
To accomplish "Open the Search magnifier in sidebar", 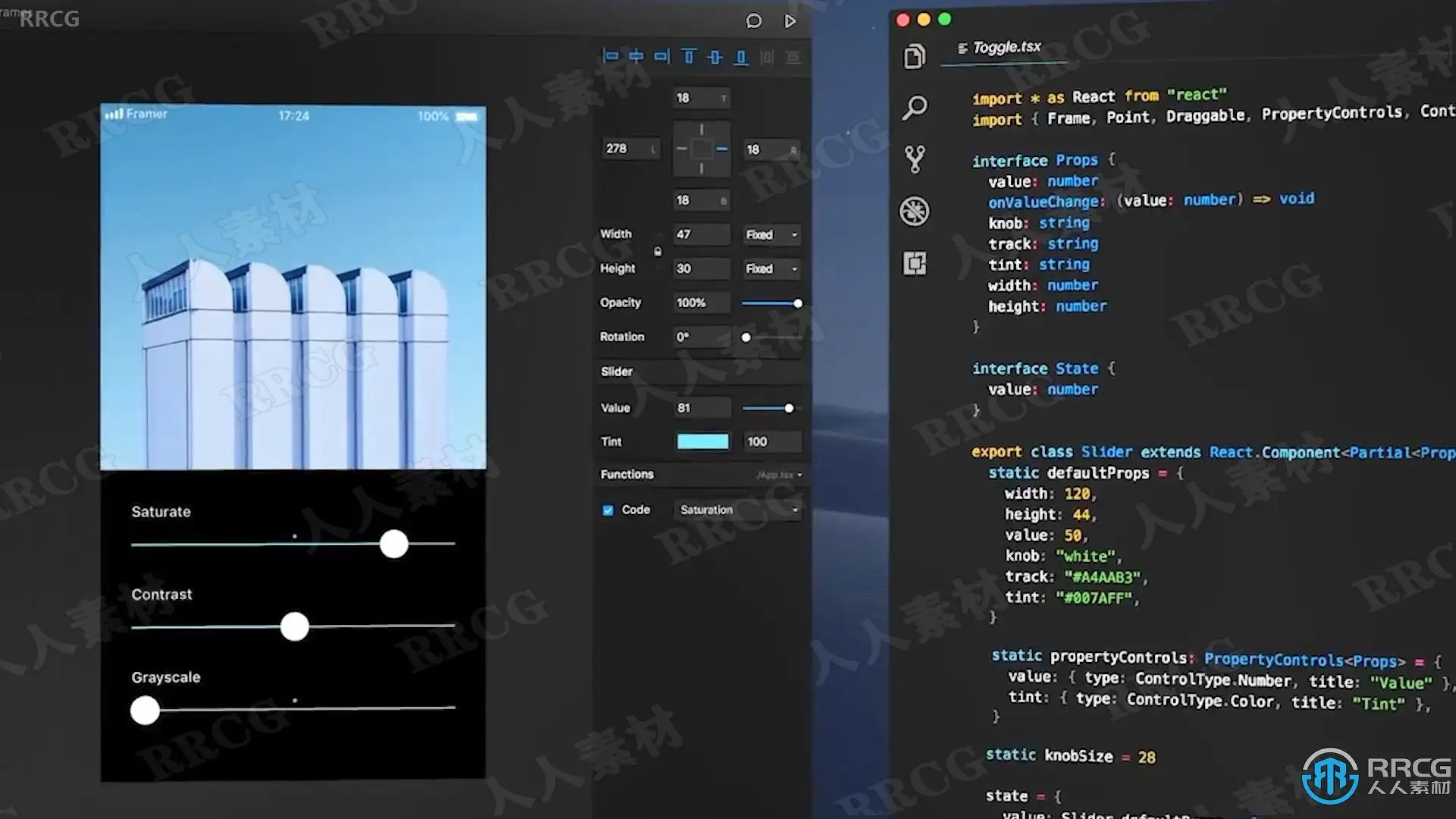I will click(915, 108).
